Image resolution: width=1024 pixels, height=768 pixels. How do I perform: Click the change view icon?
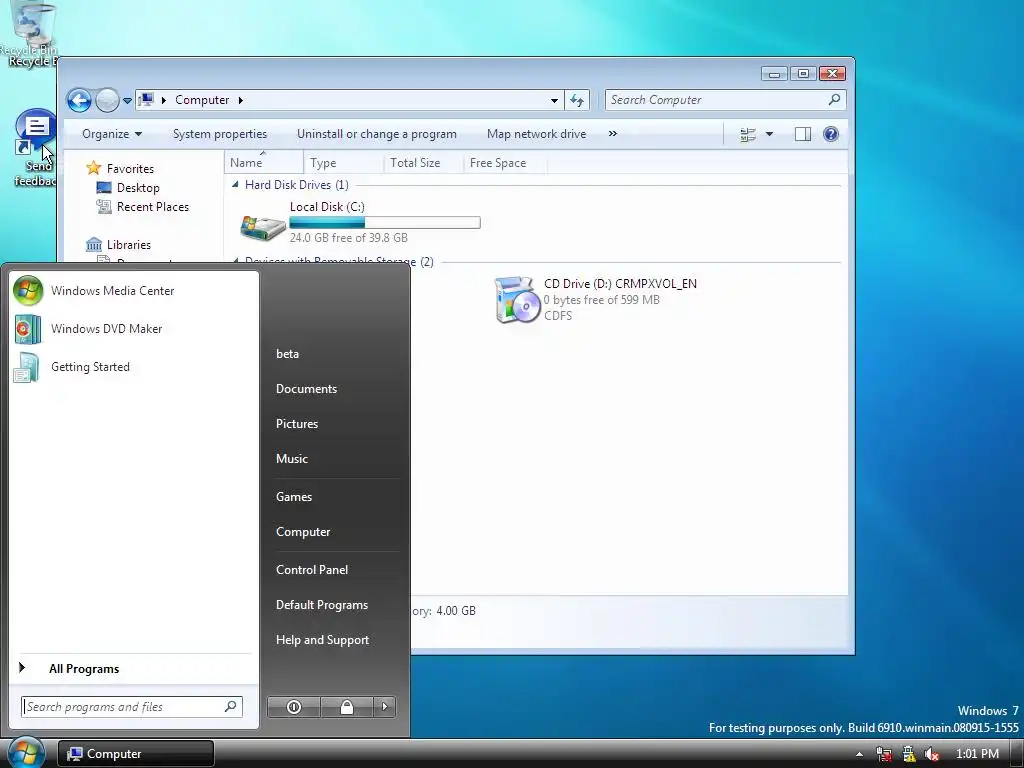coord(748,135)
